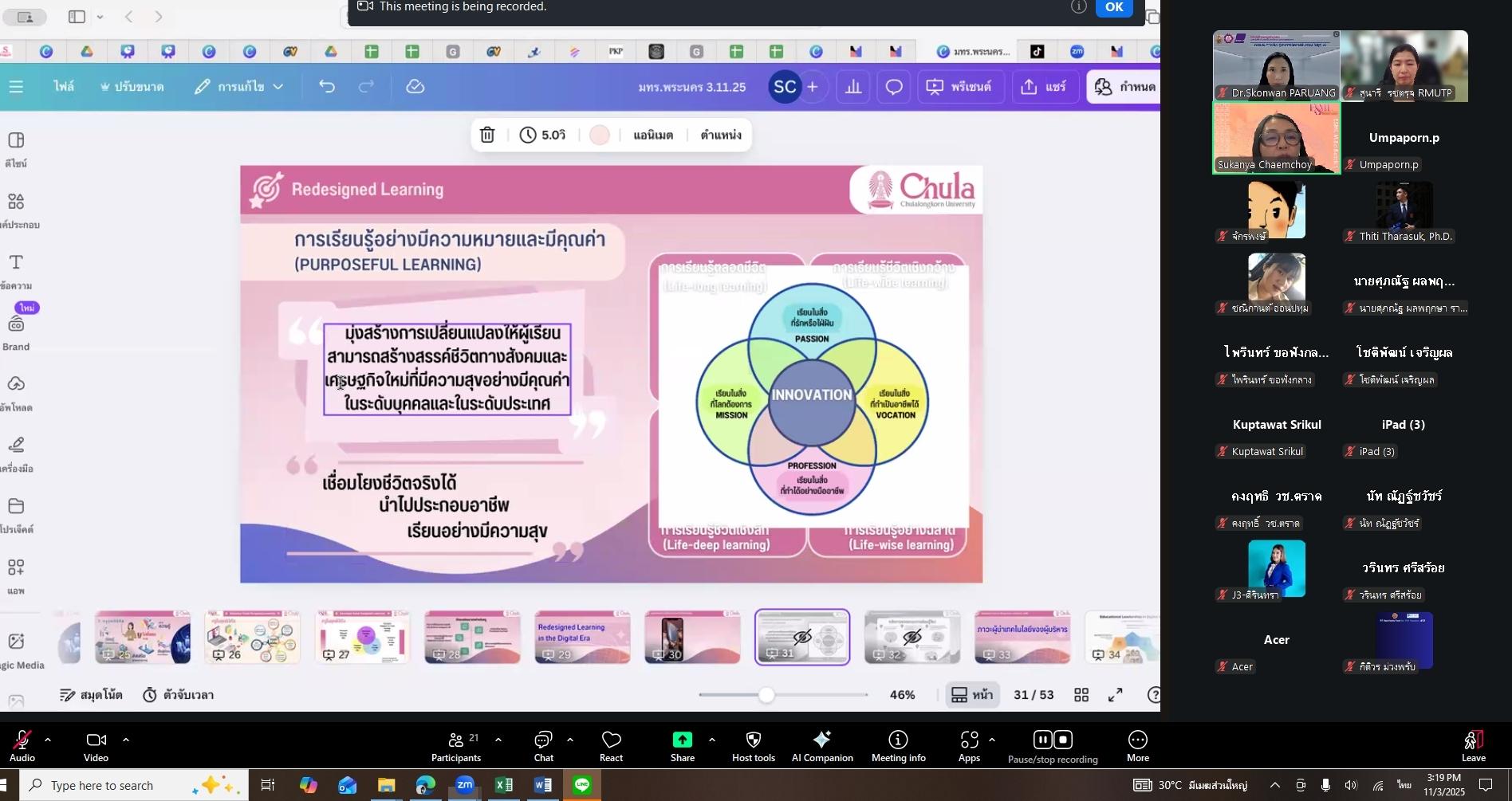Toggle the page thumbnails view button

point(972,695)
